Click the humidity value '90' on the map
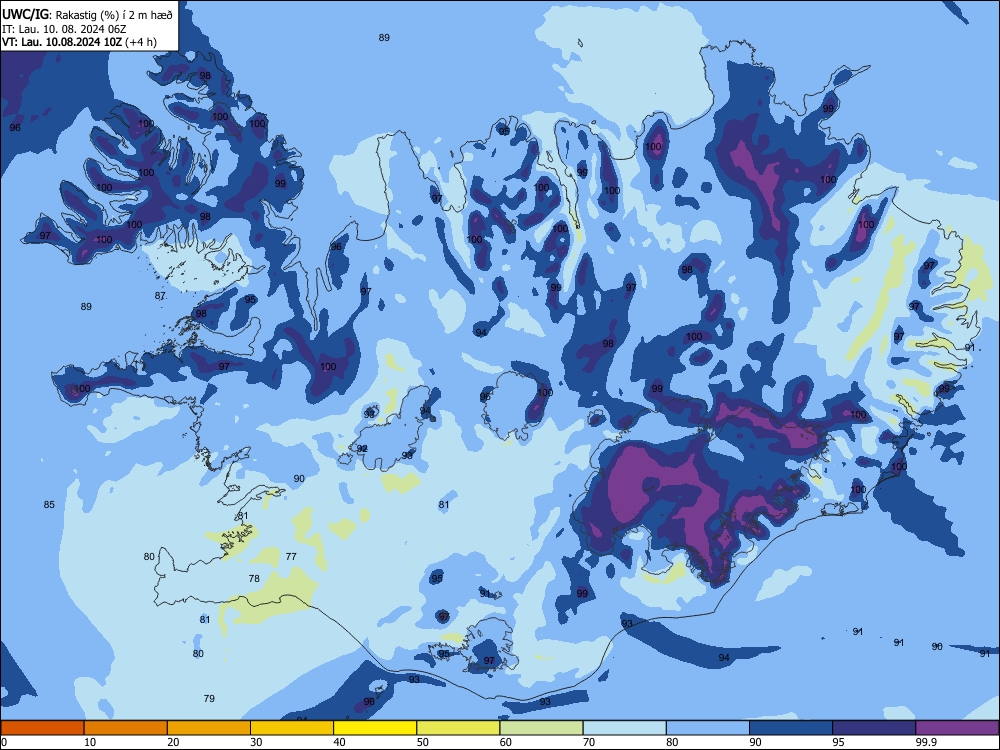 pos(299,478)
